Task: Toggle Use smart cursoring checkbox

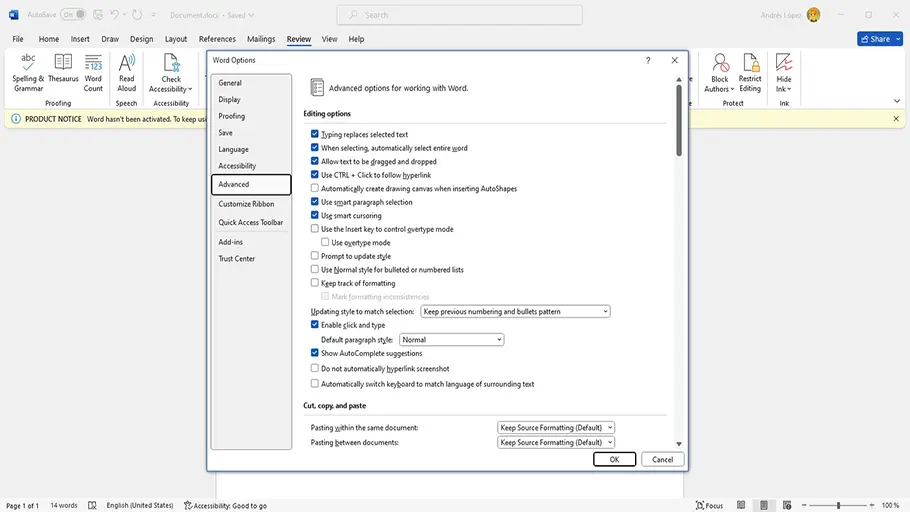Action: [315, 216]
